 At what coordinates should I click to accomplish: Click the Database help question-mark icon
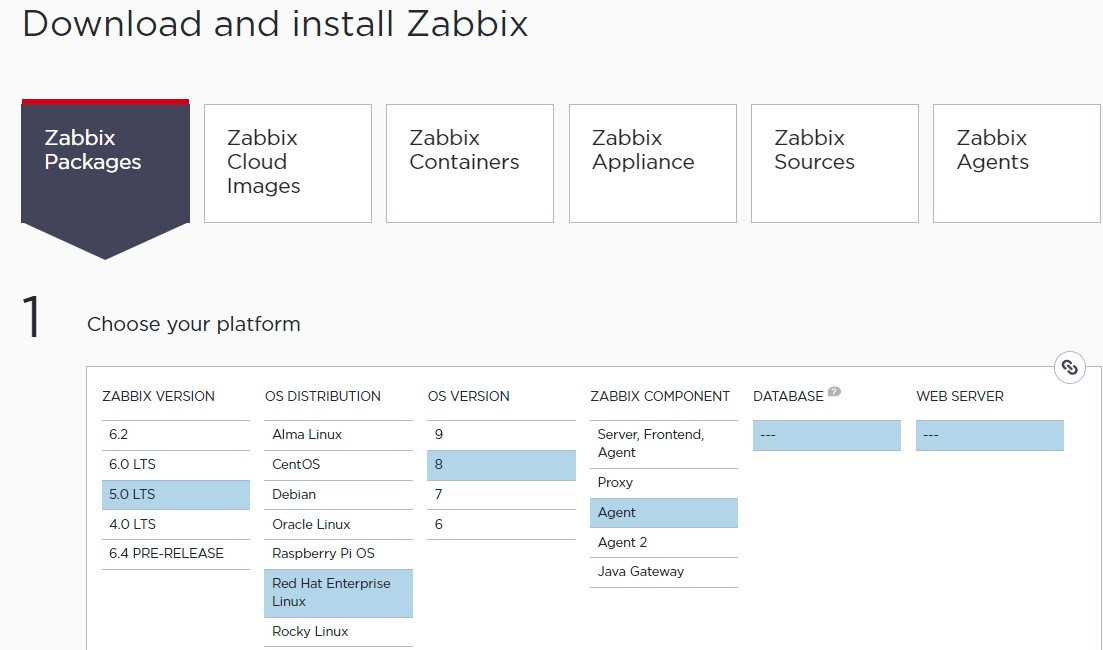coord(834,392)
